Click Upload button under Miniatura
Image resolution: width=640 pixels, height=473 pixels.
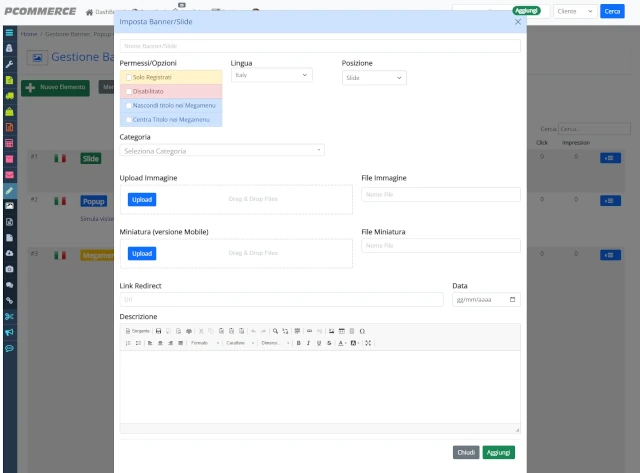pos(142,253)
